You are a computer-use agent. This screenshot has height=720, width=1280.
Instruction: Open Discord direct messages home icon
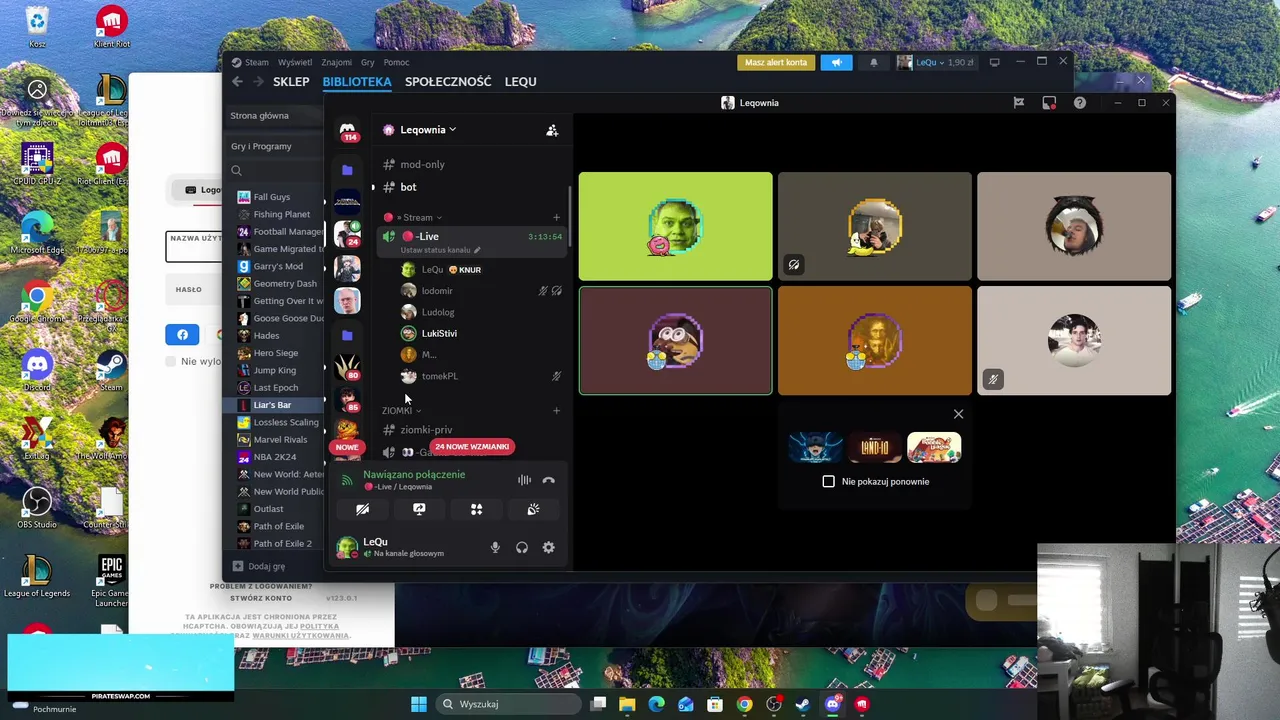(347, 130)
